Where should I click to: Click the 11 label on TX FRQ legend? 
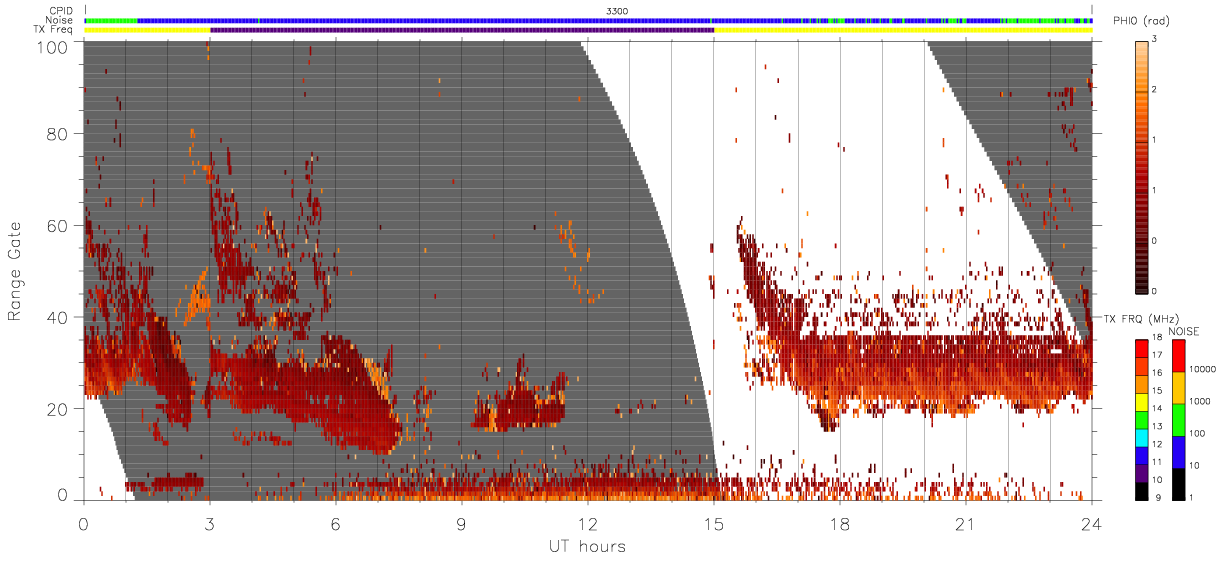1157,464
